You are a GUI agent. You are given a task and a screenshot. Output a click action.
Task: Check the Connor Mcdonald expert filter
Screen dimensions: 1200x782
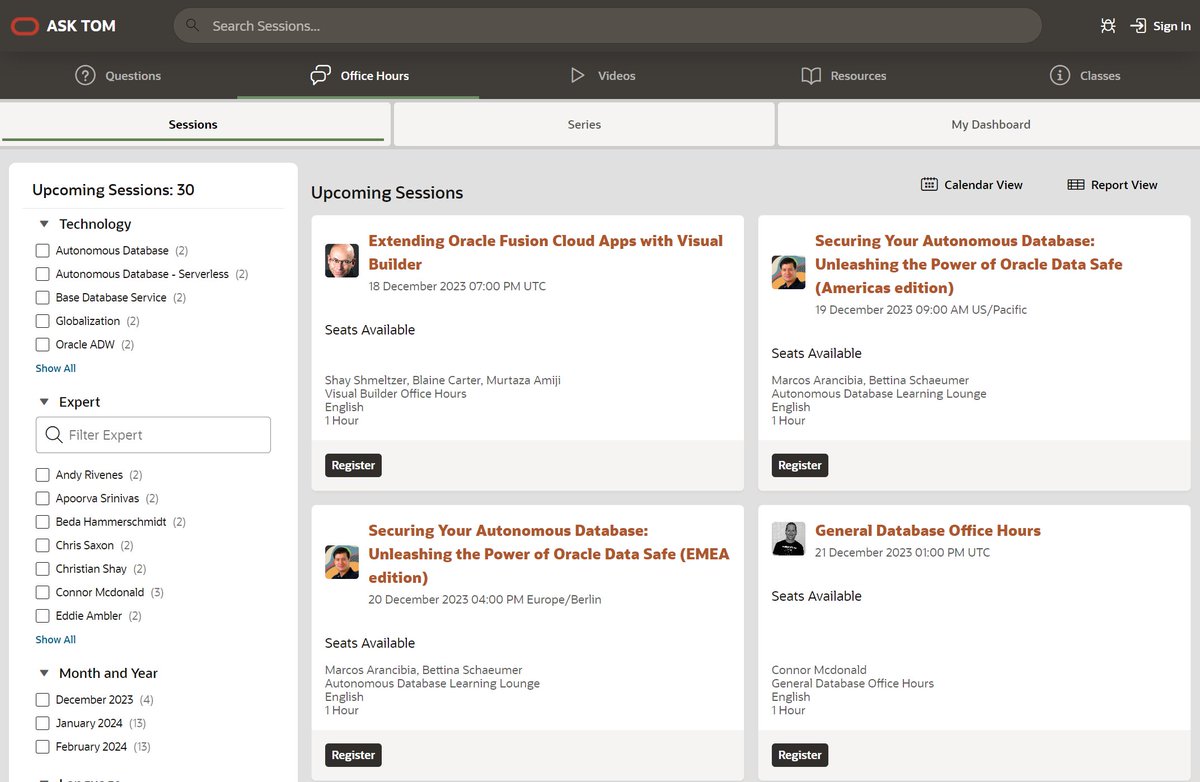[x=42, y=592]
